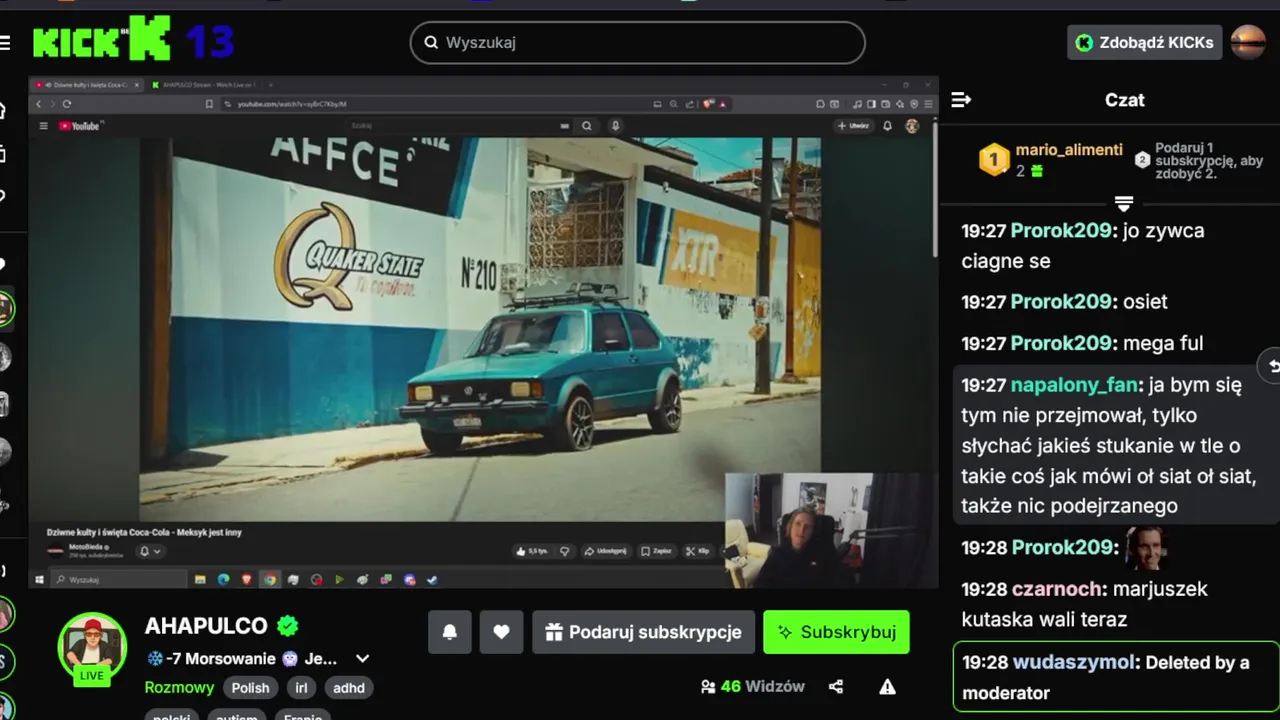1280x720 pixels.
Task: Expand the chat leaderboard handle
Action: pos(1123,204)
